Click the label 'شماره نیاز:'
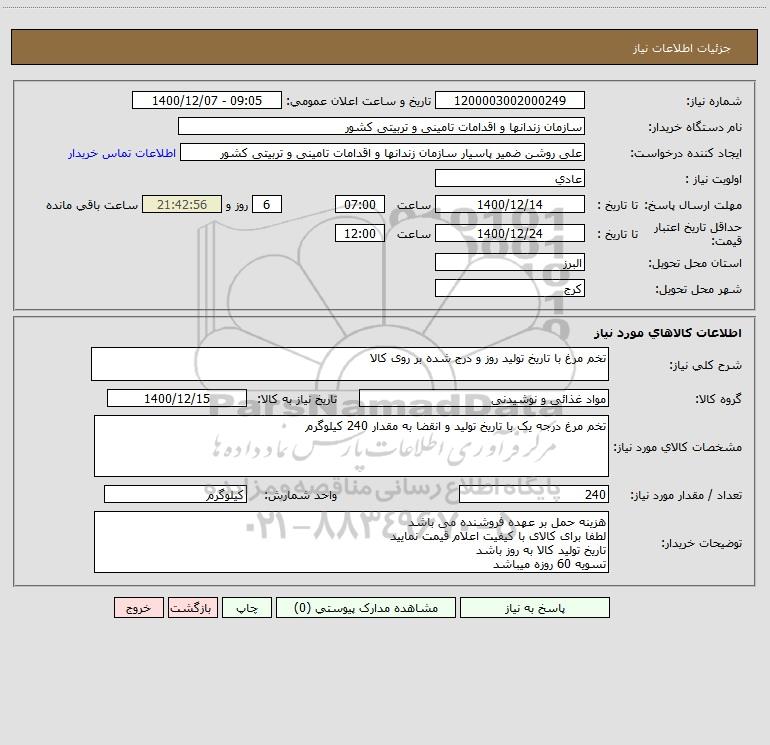Viewport: 770px width, 745px height. tap(714, 101)
